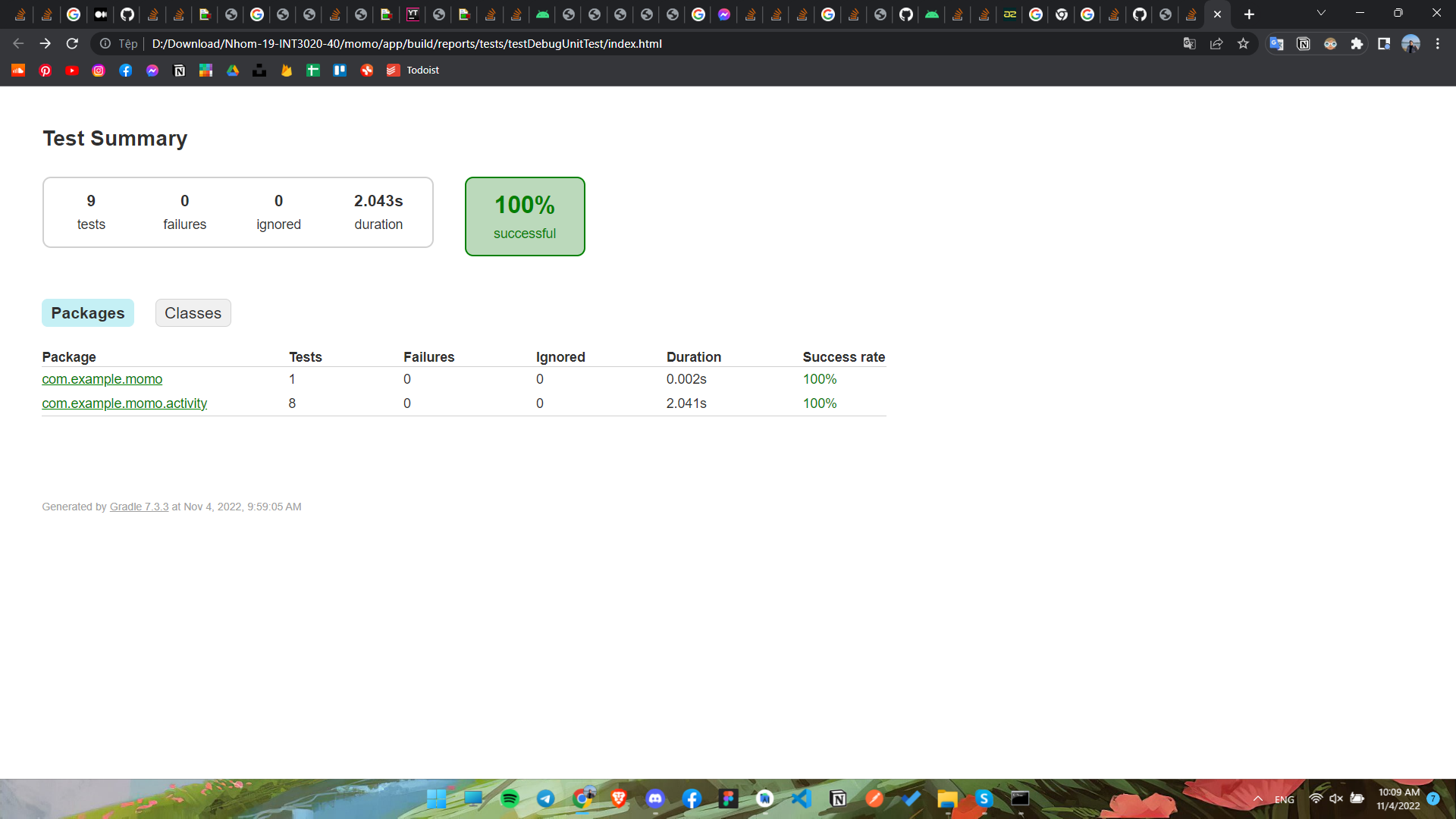Open the com.example.momo package link
Screen dimensions: 1456x819
[102, 379]
